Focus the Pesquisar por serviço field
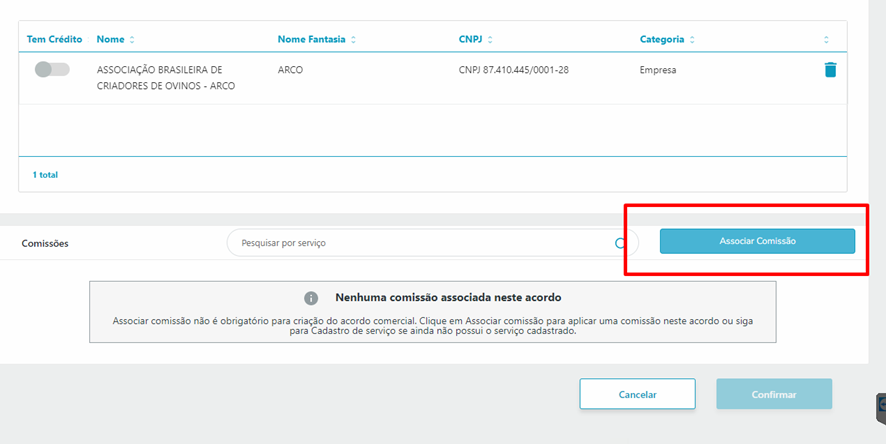 432,243
